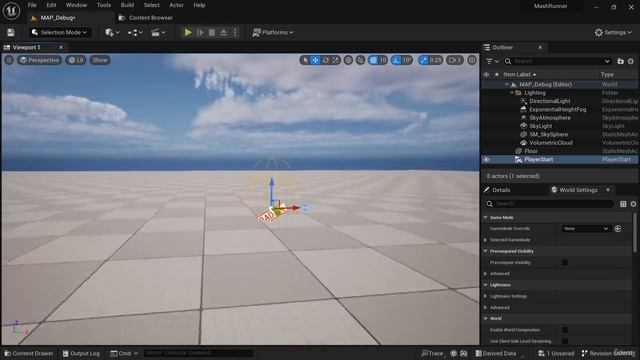Image resolution: width=640 pixels, height=360 pixels.
Task: Enable Precompute Visibility checkbox
Action: pyautogui.click(x=564, y=262)
